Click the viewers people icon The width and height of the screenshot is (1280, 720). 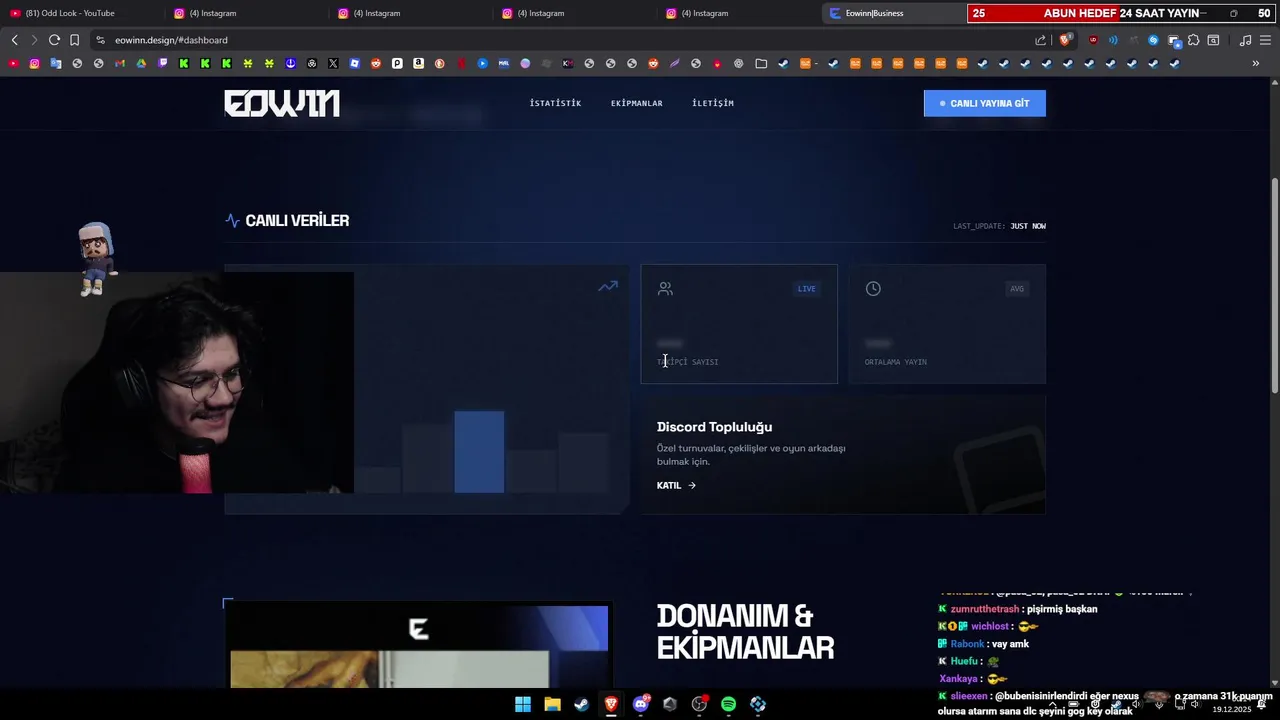[665, 288]
